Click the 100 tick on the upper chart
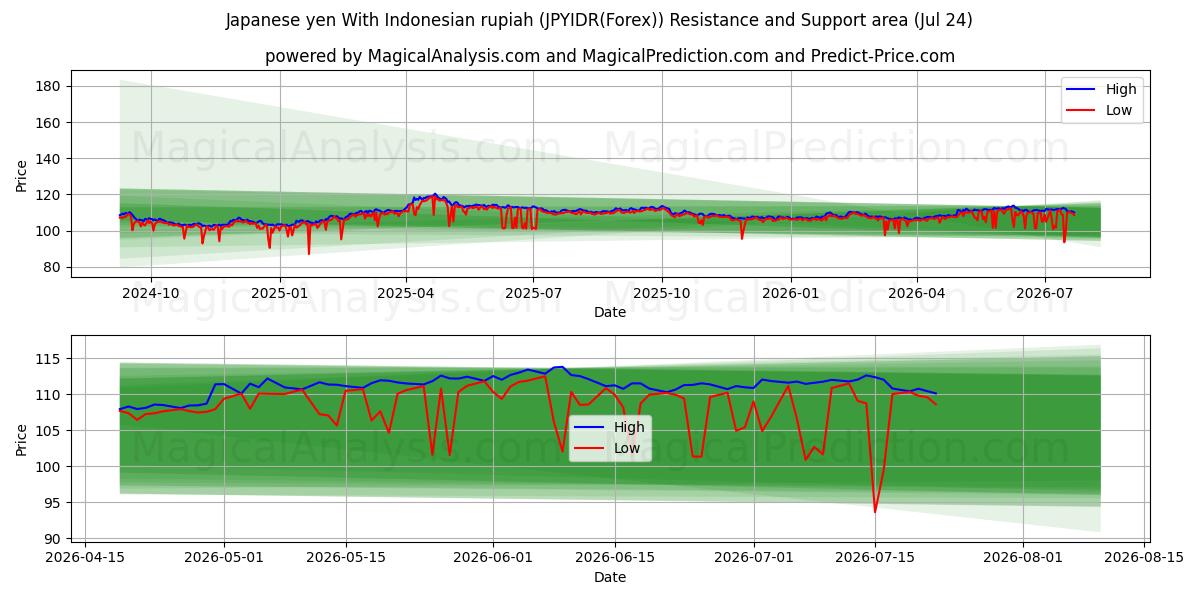The height and width of the screenshot is (600, 1200). 49,231
